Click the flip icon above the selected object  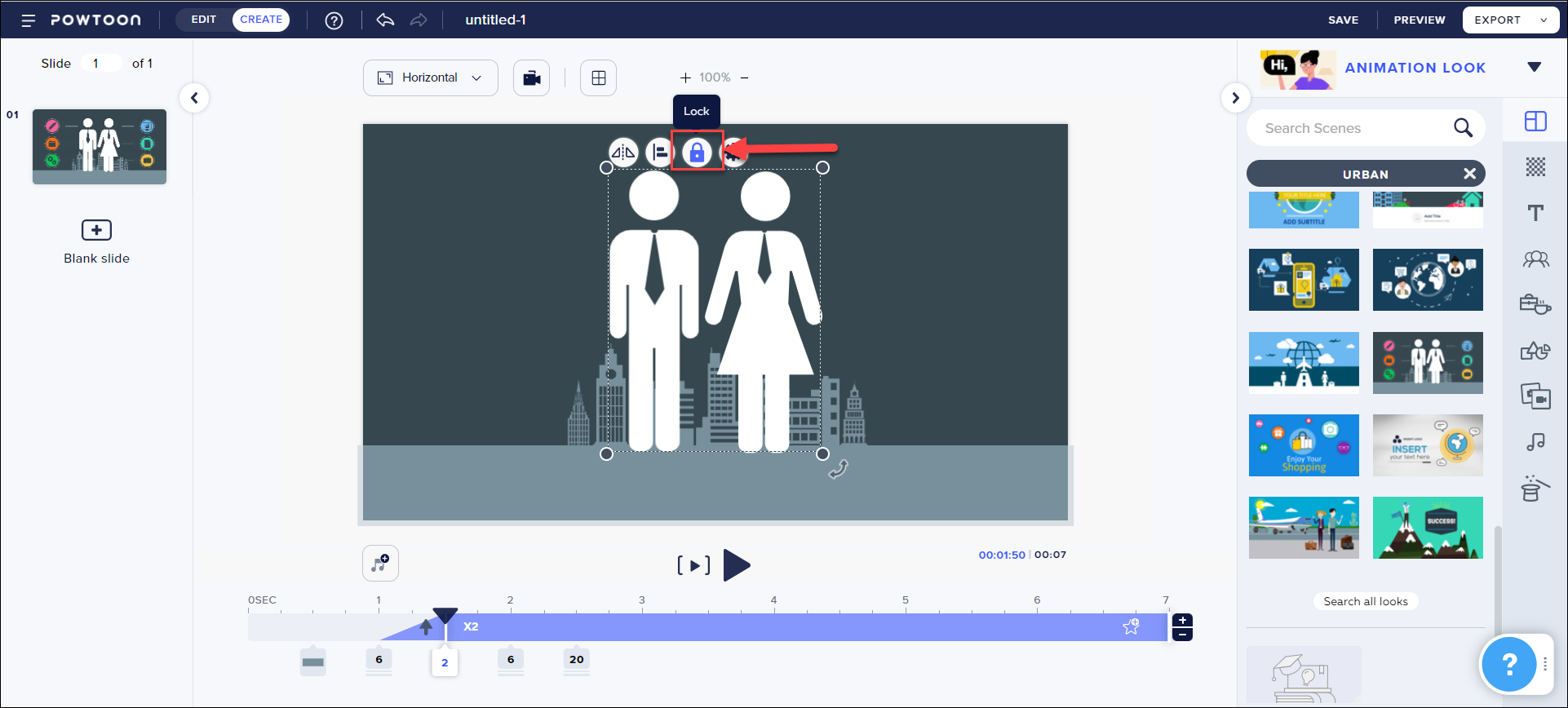[x=623, y=153]
